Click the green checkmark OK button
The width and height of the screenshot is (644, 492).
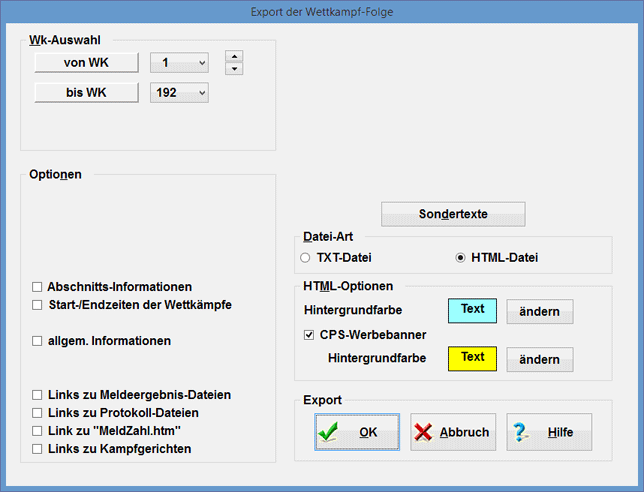357,433
